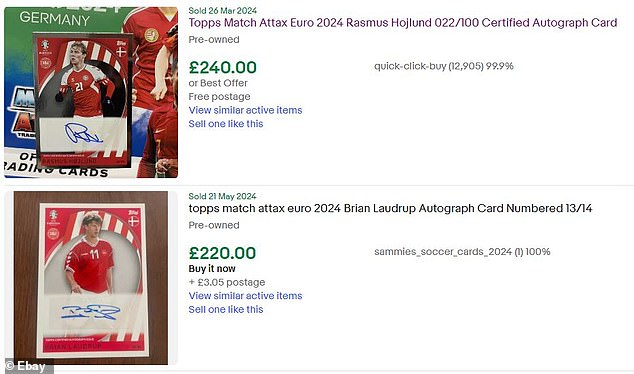The height and width of the screenshot is (374, 634).
Task: Click Sell one like this for Laudrup card
Action: tap(226, 309)
